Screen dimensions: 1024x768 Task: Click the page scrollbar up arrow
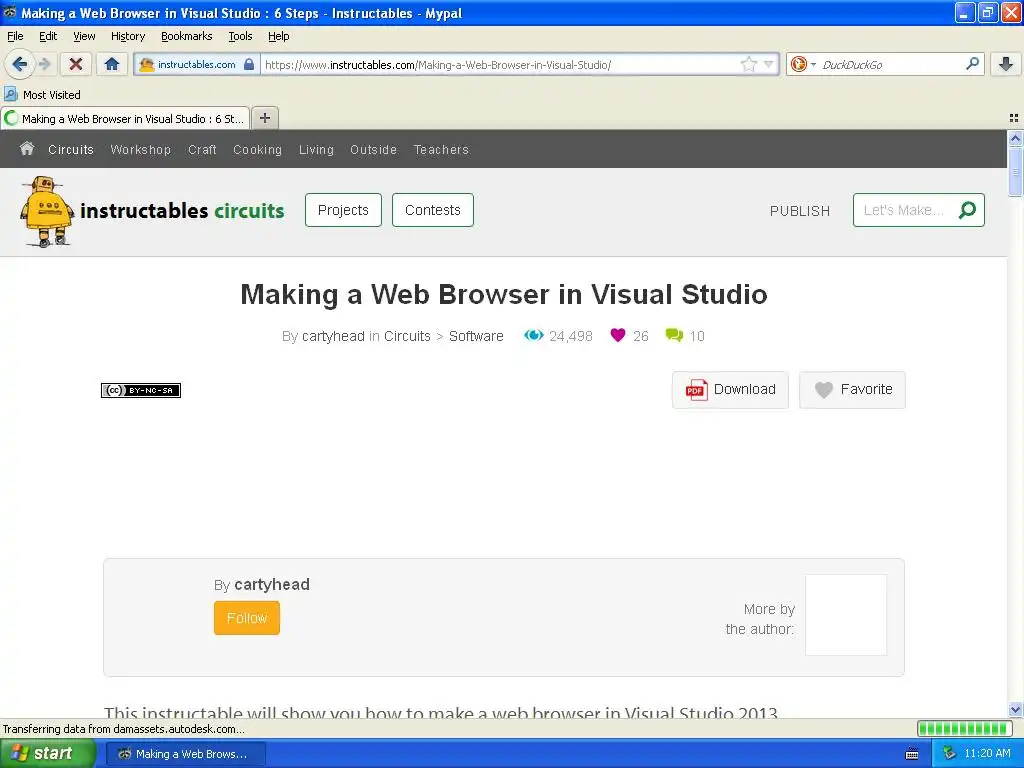click(x=1015, y=138)
